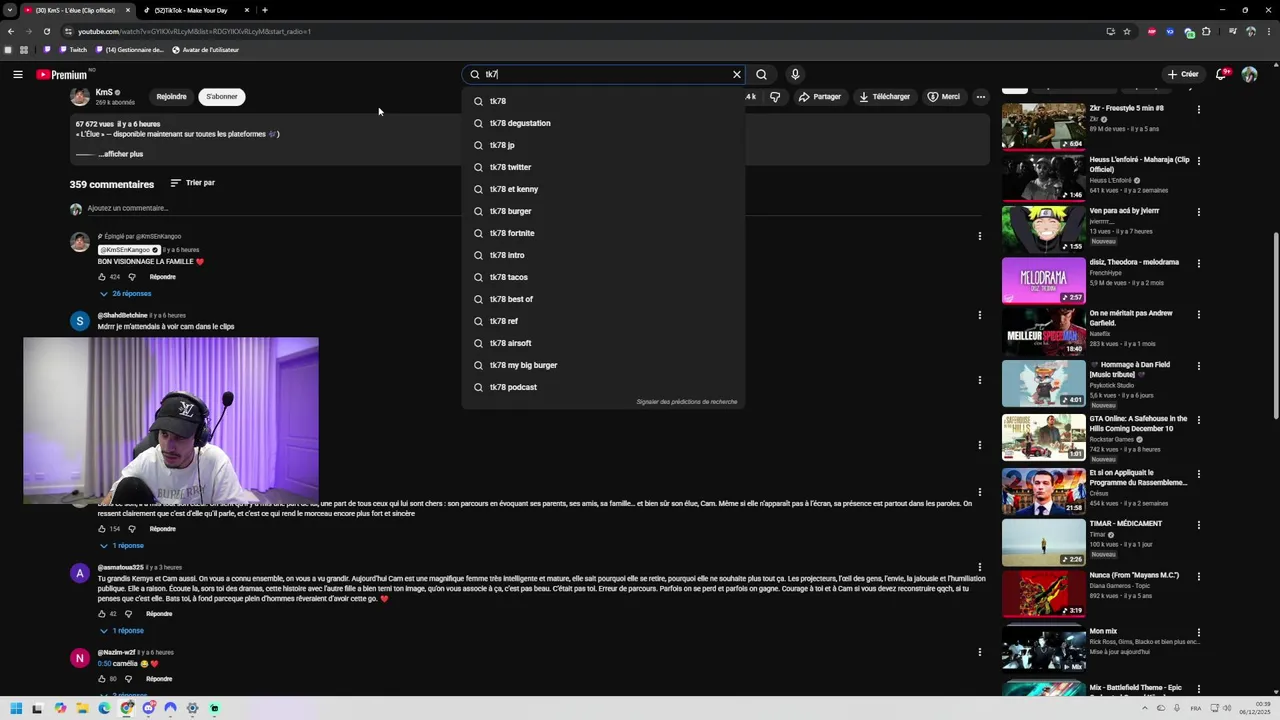Run the search with the magnifier button
This screenshot has width=1280, height=720.
pos(762,74)
